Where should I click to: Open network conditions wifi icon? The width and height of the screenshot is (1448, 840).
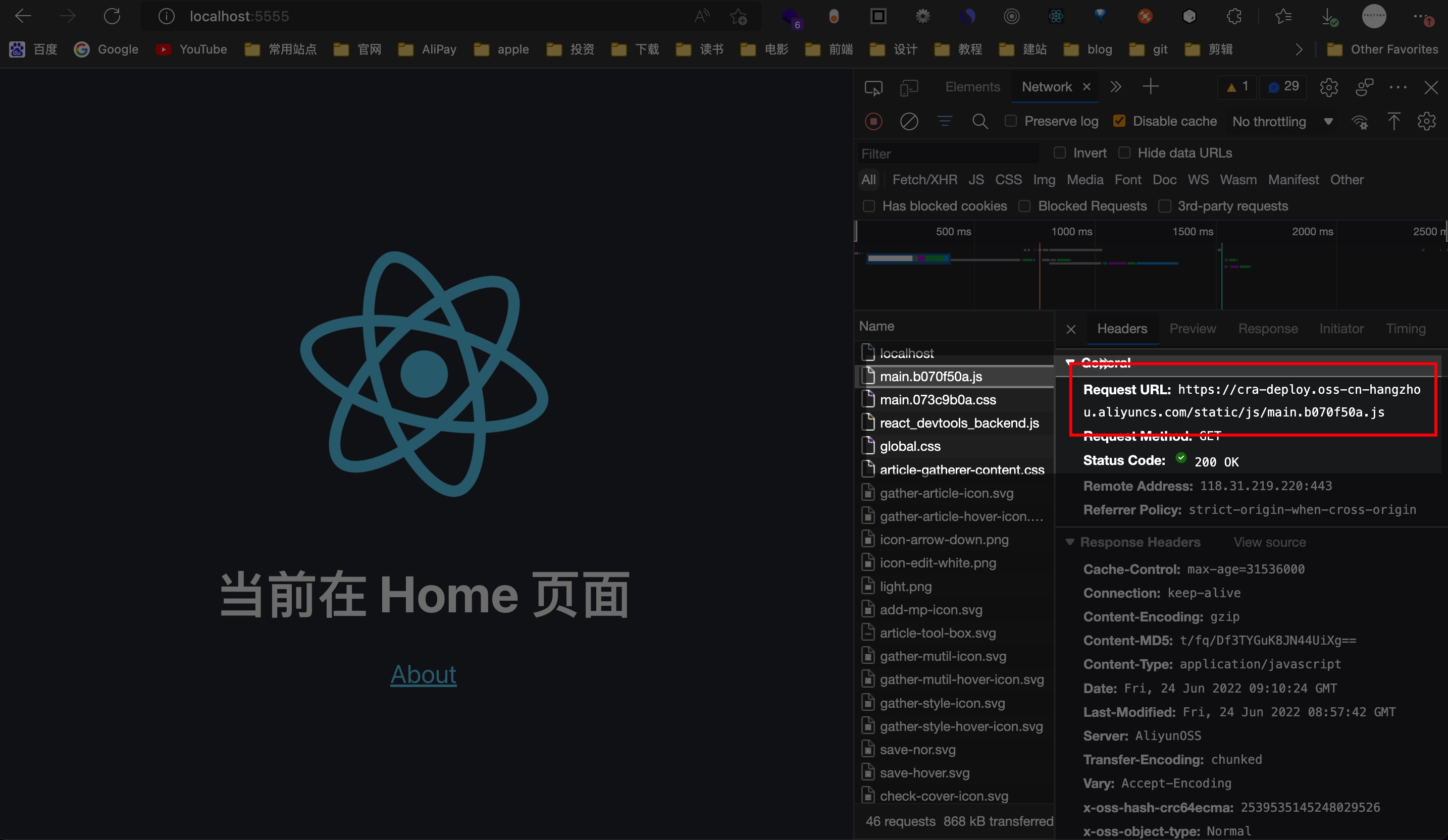pyautogui.click(x=1360, y=122)
